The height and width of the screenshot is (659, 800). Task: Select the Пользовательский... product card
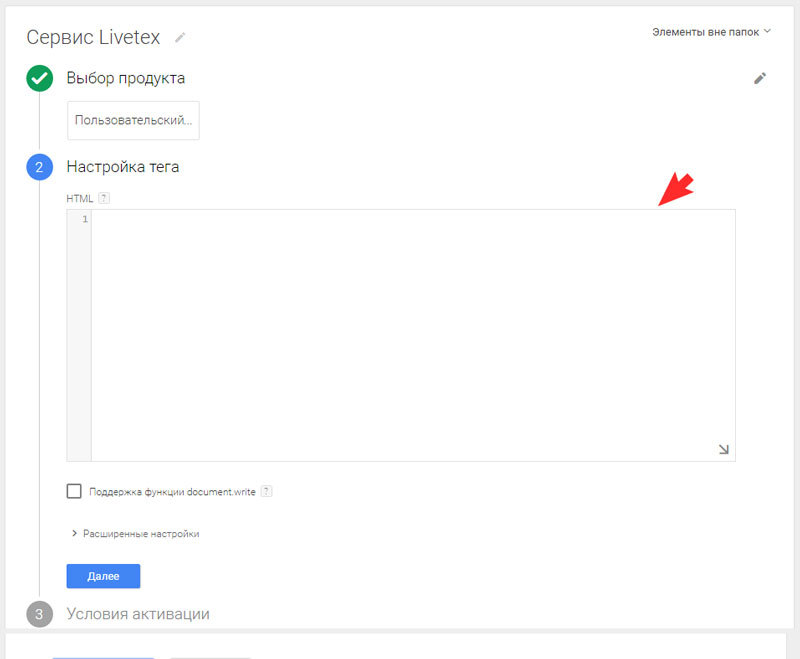click(x=133, y=120)
